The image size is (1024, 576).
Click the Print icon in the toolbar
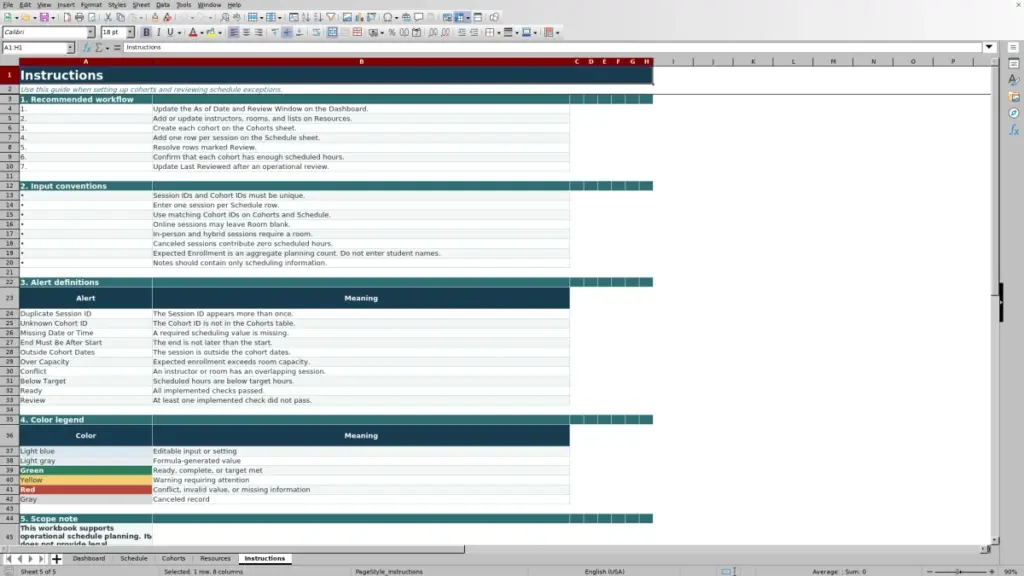[x=80, y=18]
